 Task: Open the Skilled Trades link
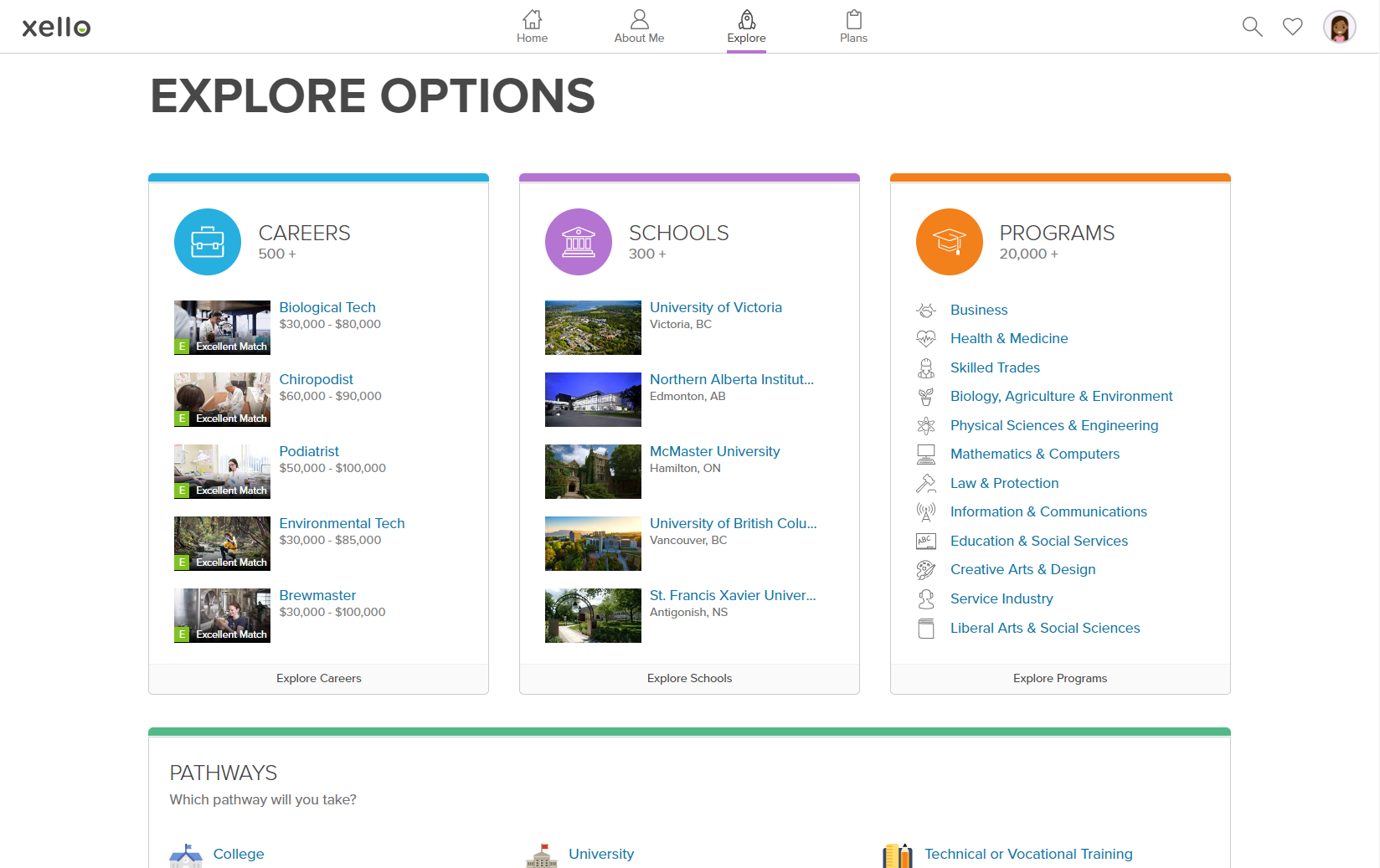995,367
